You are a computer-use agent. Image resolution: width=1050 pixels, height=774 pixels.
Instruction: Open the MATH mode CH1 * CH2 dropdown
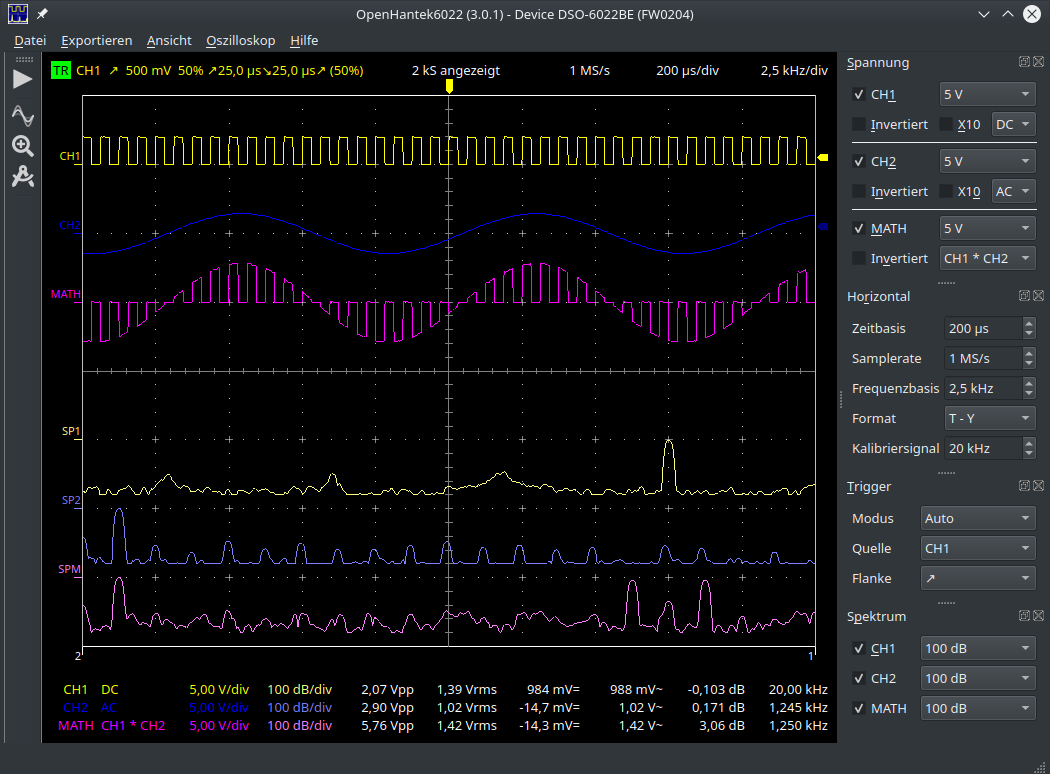point(988,258)
